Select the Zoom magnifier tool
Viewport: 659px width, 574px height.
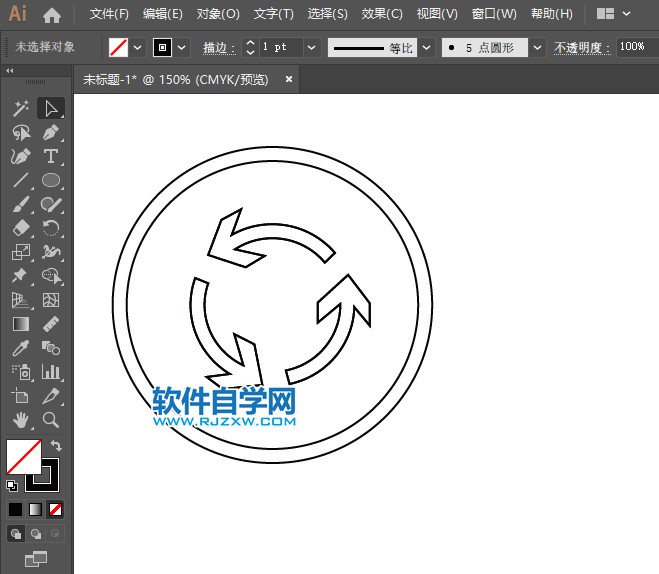pyautogui.click(x=51, y=420)
